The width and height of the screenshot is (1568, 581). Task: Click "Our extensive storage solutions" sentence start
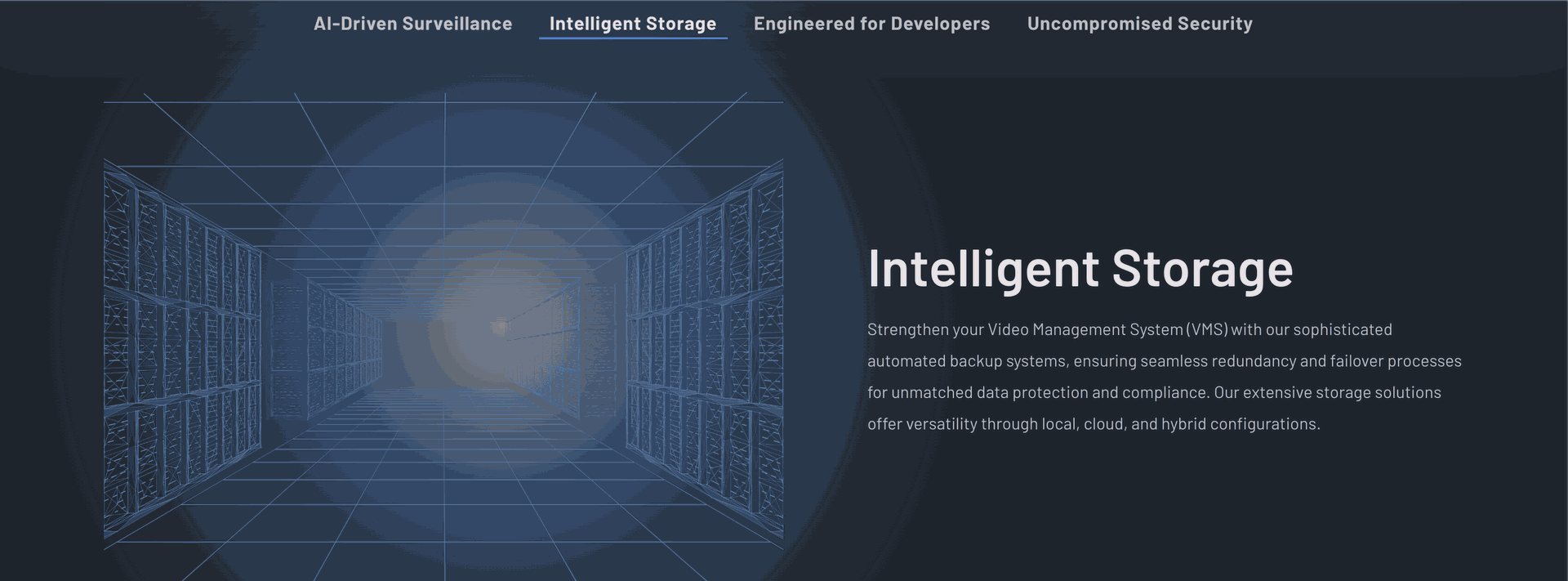tap(1327, 392)
